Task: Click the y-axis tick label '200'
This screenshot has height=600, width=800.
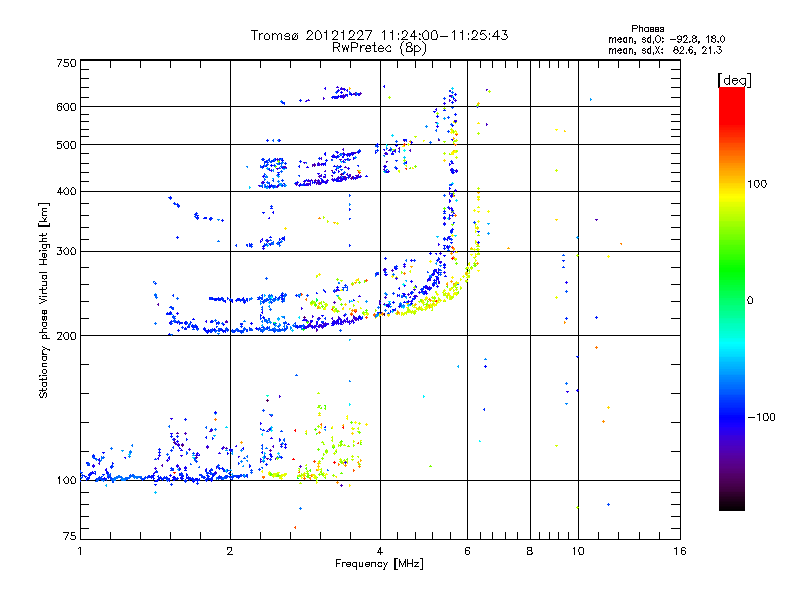Action: [66, 336]
